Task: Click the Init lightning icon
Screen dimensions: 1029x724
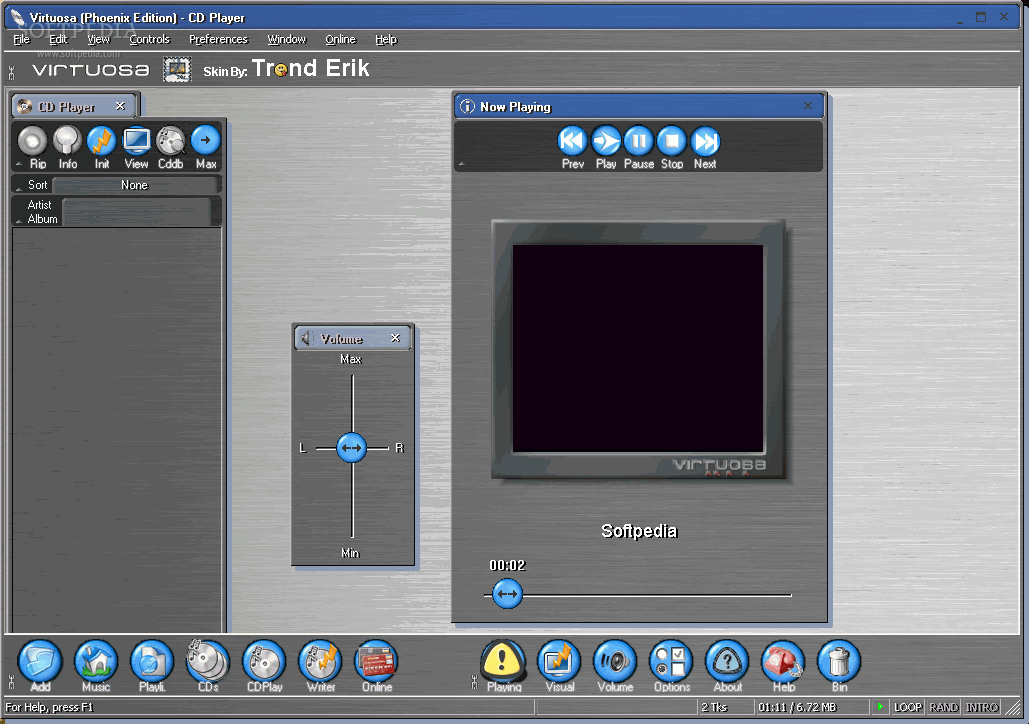Action: [102, 140]
